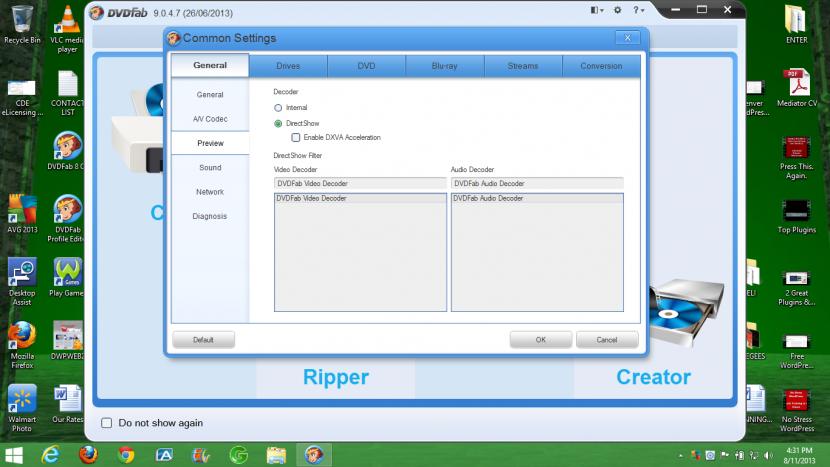Image resolution: width=830 pixels, height=467 pixels.
Task: Open the A/V Codec settings section
Action: [210, 119]
